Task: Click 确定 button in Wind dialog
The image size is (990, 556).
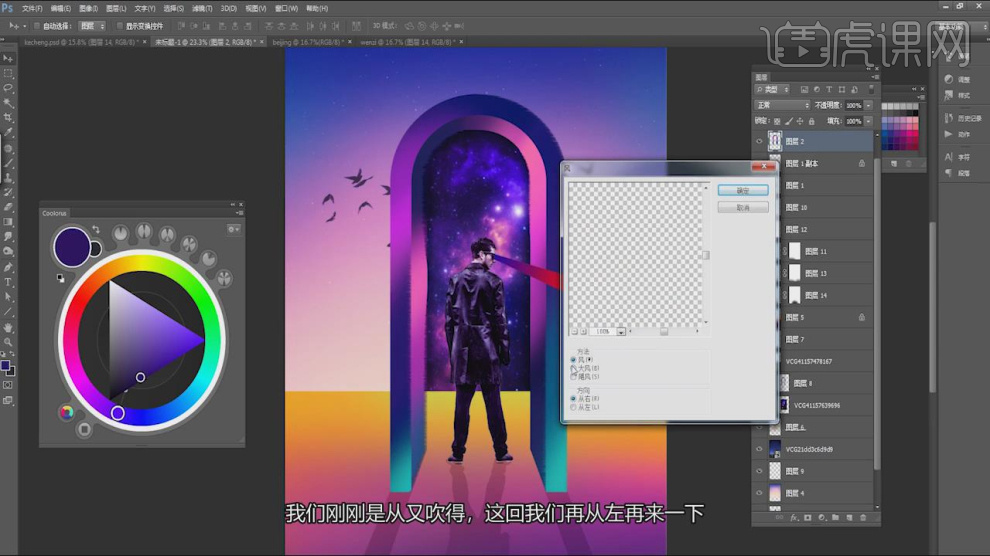Action: coord(743,191)
